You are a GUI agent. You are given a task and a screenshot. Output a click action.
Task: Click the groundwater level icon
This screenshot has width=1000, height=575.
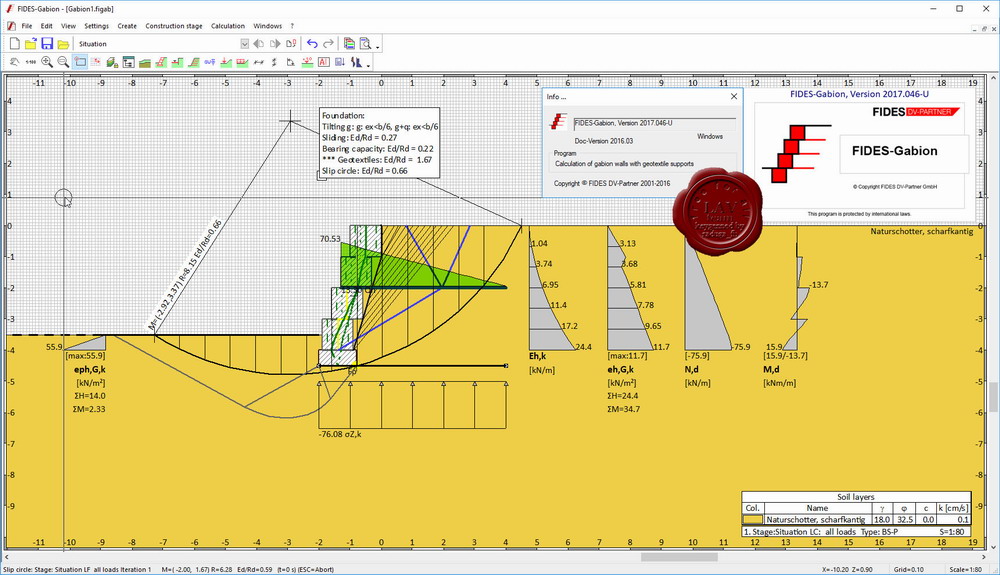point(210,62)
